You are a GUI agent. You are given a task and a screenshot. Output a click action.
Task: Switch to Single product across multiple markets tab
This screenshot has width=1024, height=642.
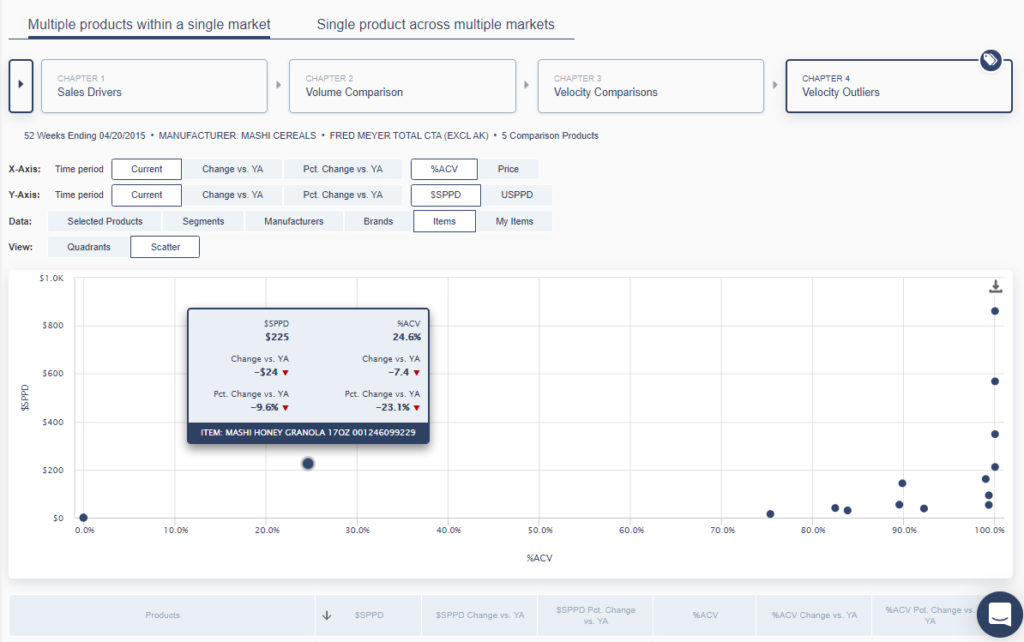(436, 25)
